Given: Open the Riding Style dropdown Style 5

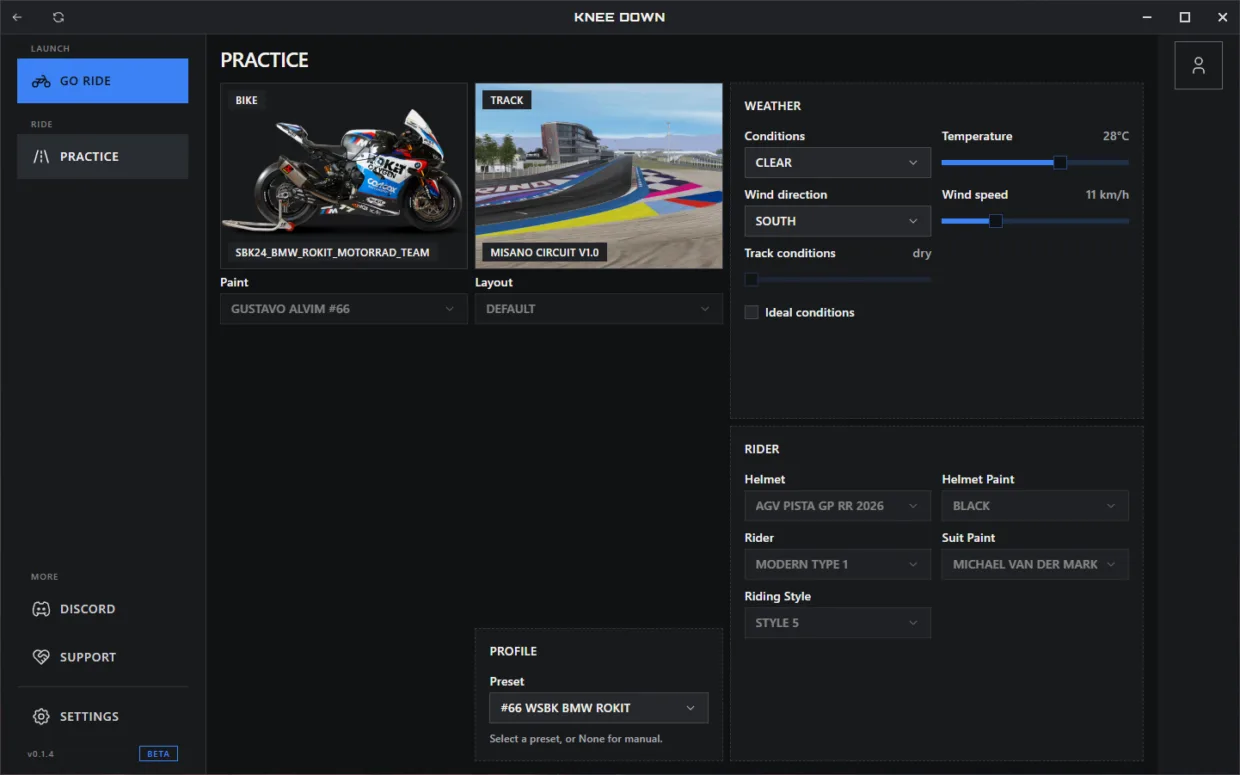Looking at the screenshot, I should (837, 623).
